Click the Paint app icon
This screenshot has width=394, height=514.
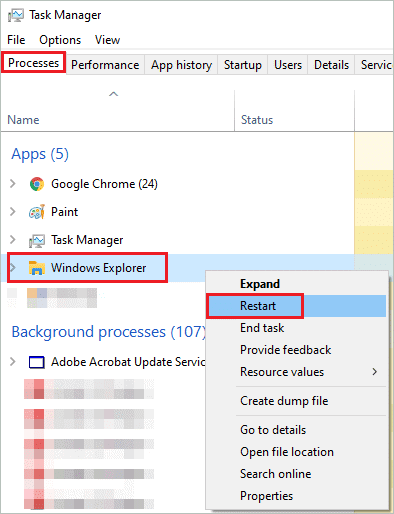pos(37,212)
